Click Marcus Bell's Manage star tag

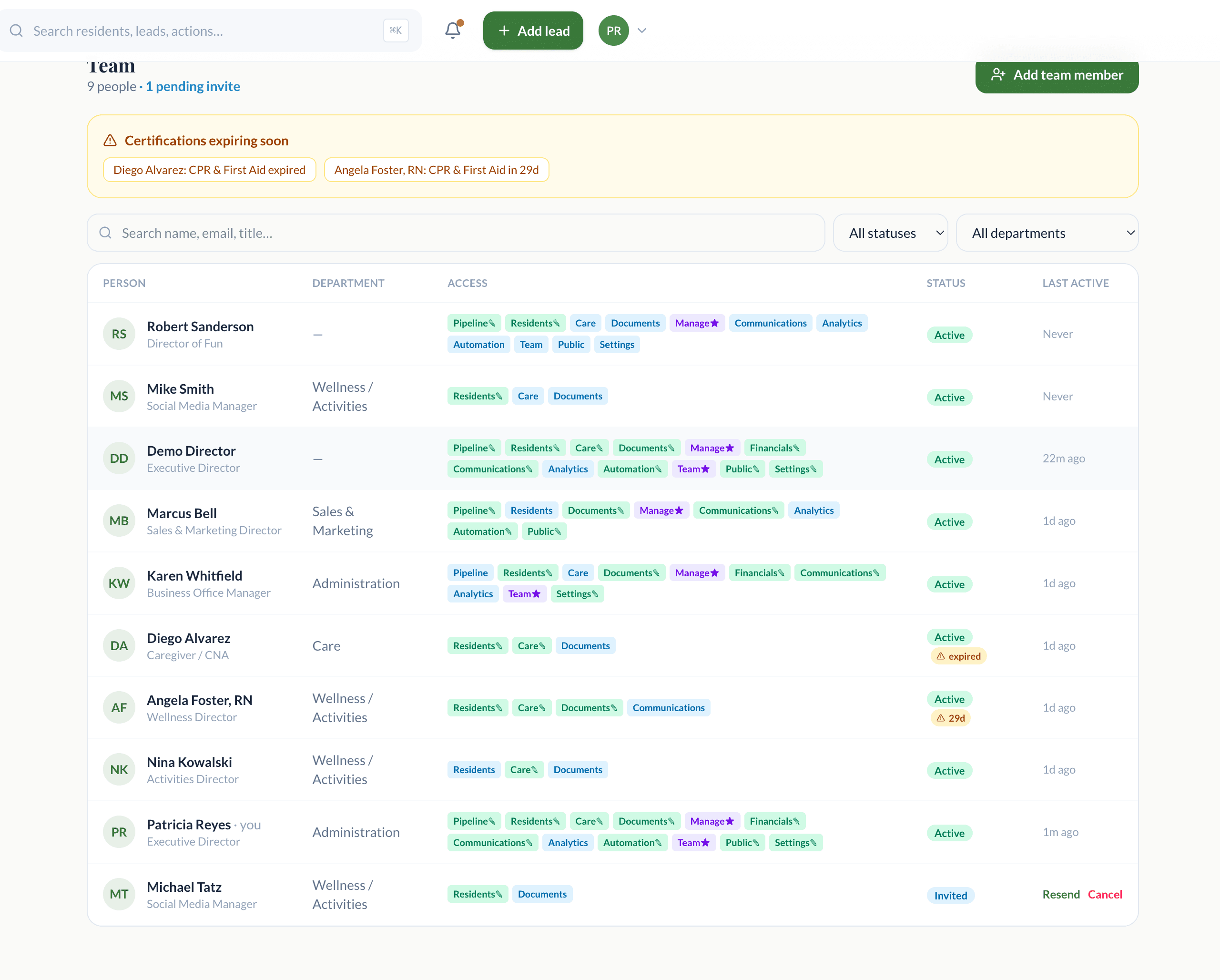(661, 510)
